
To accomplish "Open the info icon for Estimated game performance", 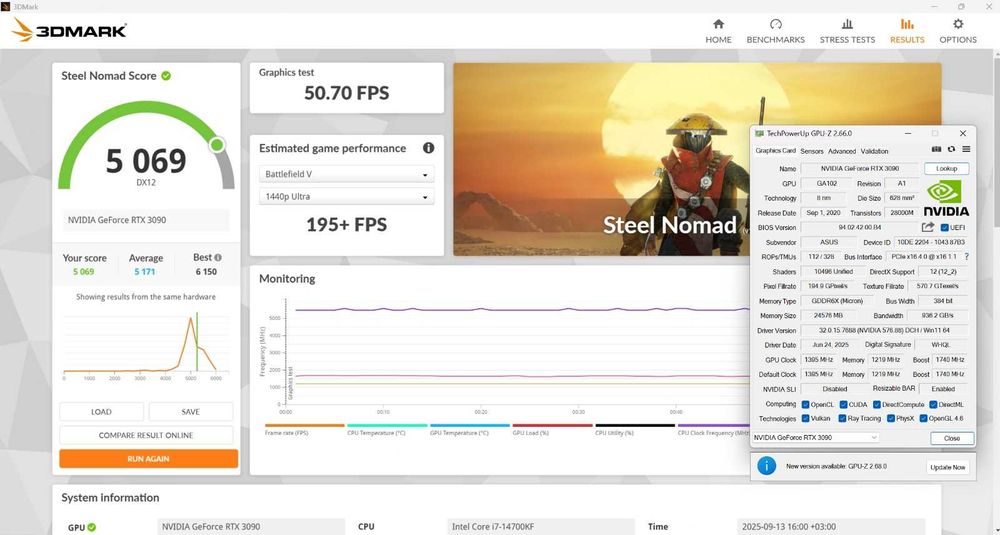I will click(429, 148).
